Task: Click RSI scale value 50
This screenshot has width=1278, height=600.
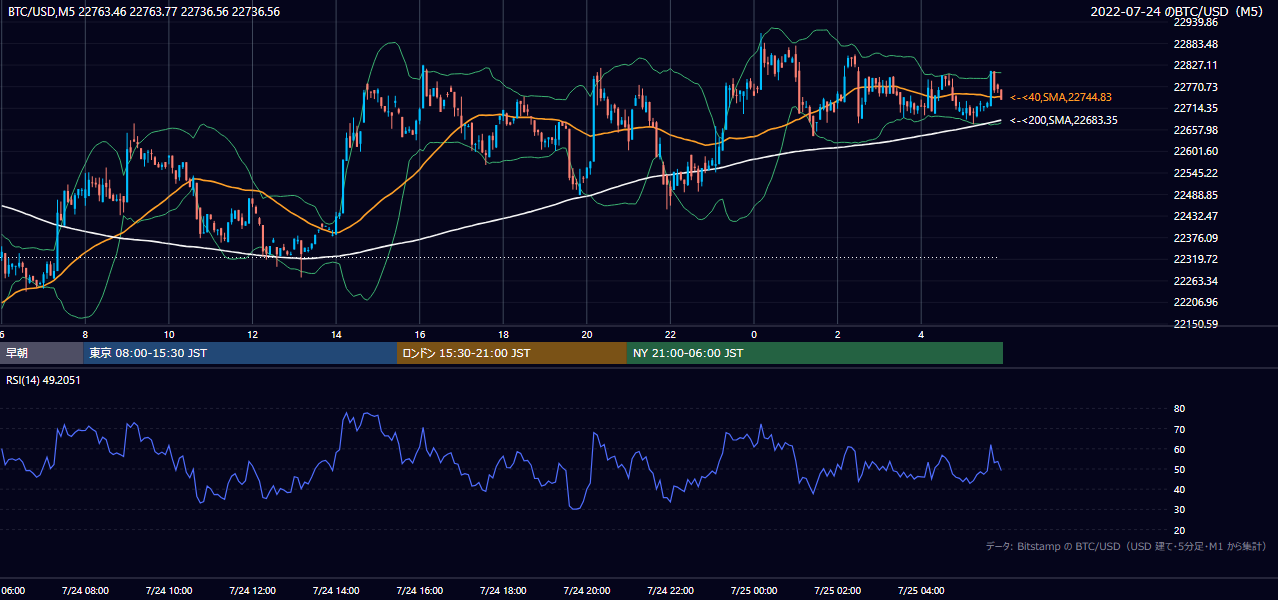Action: click(1179, 470)
